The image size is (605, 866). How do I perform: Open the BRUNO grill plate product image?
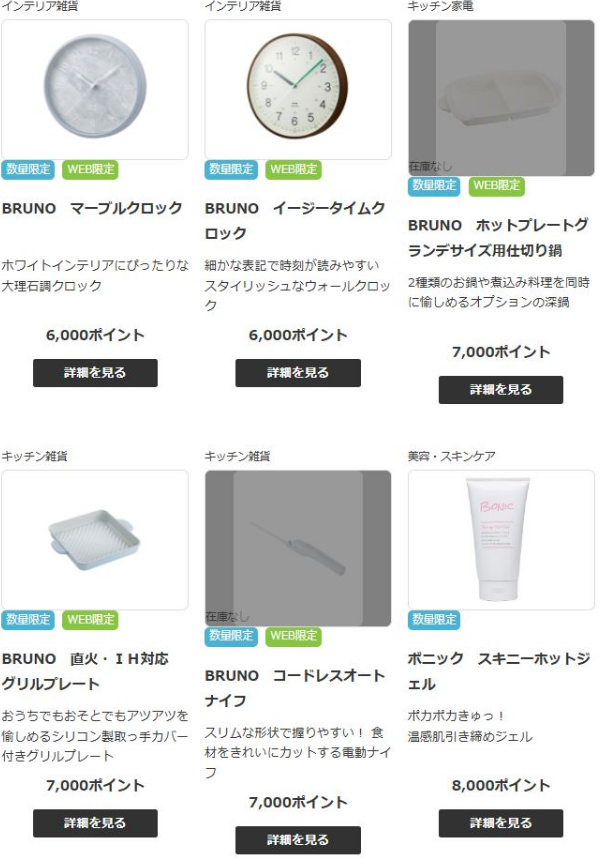(x=94, y=540)
